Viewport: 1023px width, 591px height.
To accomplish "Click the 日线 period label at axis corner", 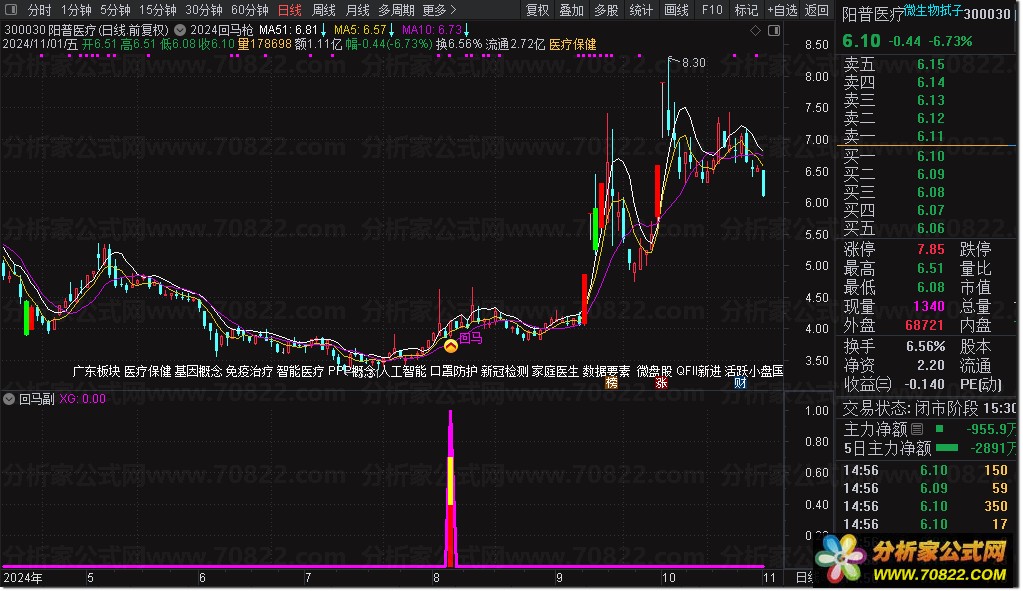I will coord(806,577).
